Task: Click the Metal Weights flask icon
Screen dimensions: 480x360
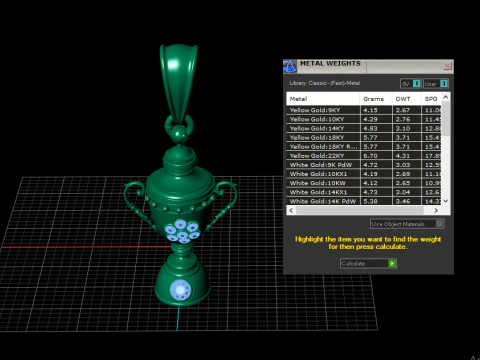Action: tap(290, 66)
